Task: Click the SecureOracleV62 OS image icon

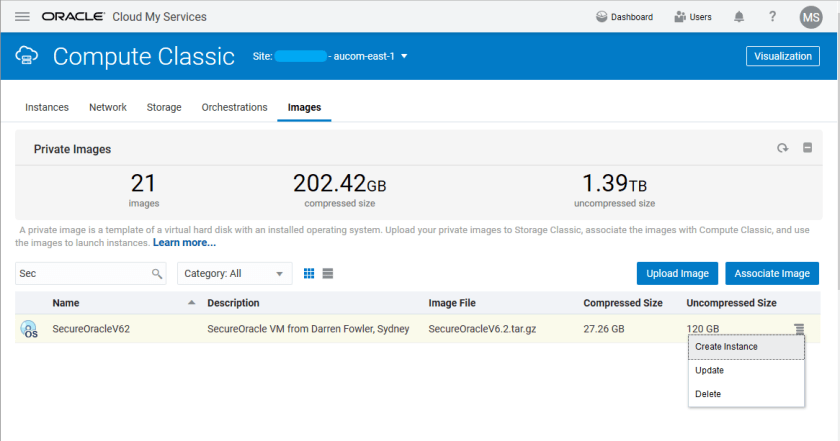Action: [x=29, y=329]
